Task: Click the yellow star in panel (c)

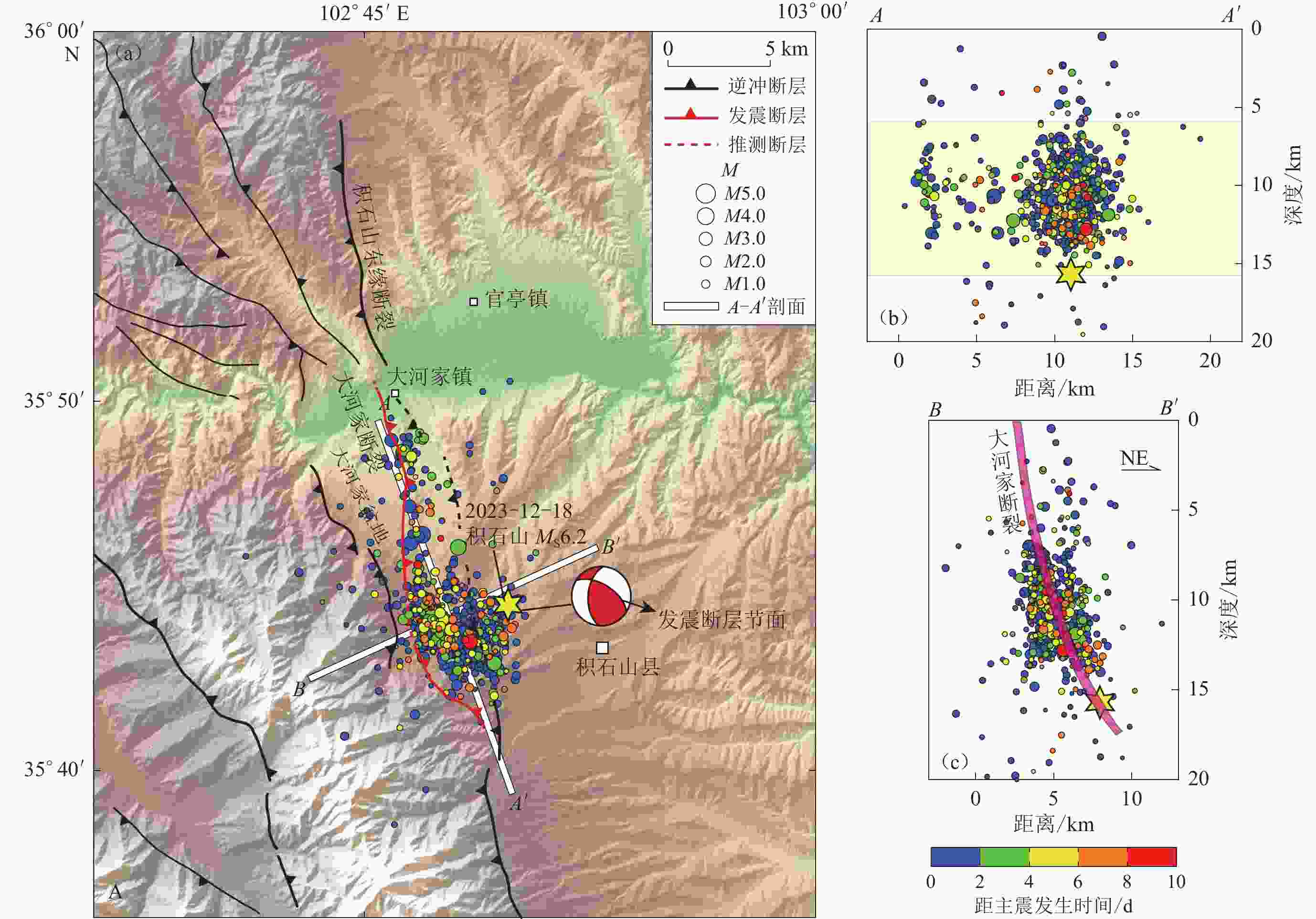Action: point(1101,701)
